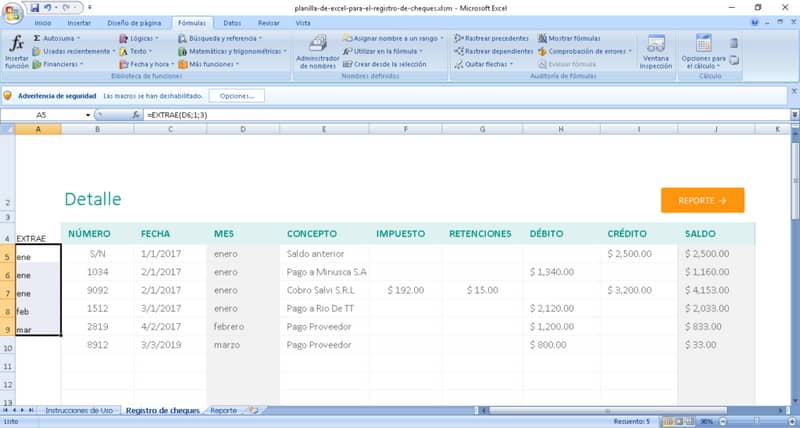This screenshot has height=428, width=800.
Task: Click the Help icon in ribbon corner
Action: pos(755,22)
